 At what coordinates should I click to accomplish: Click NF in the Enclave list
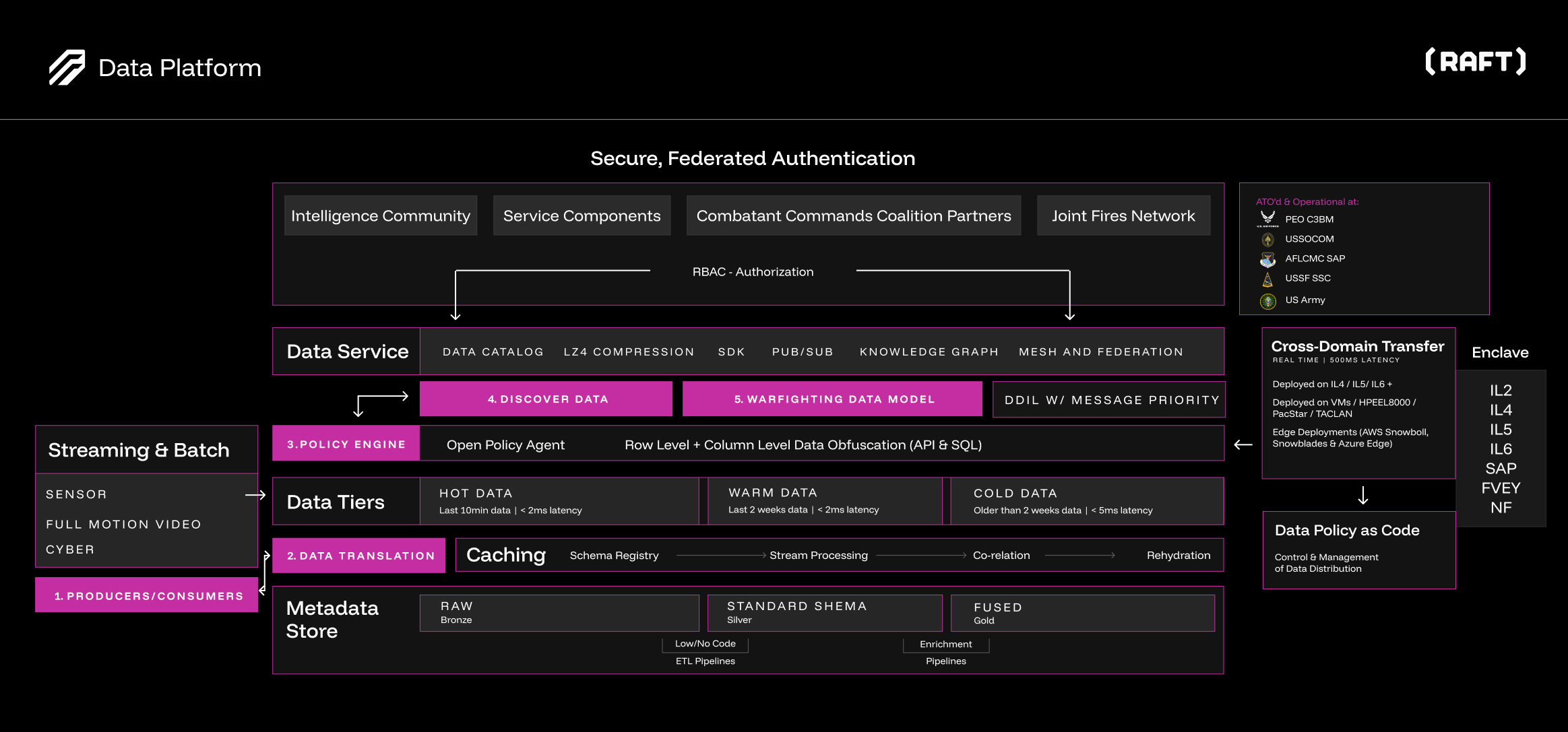pos(1501,508)
